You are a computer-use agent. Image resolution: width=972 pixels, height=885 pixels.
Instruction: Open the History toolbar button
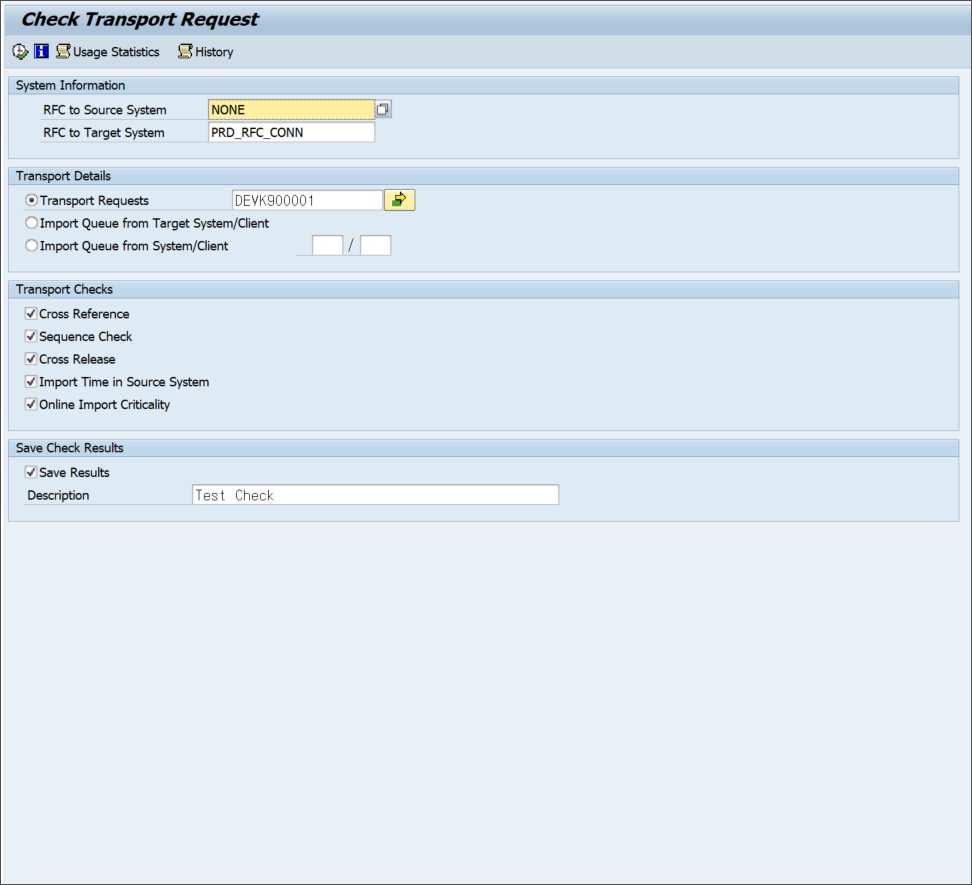coord(206,52)
